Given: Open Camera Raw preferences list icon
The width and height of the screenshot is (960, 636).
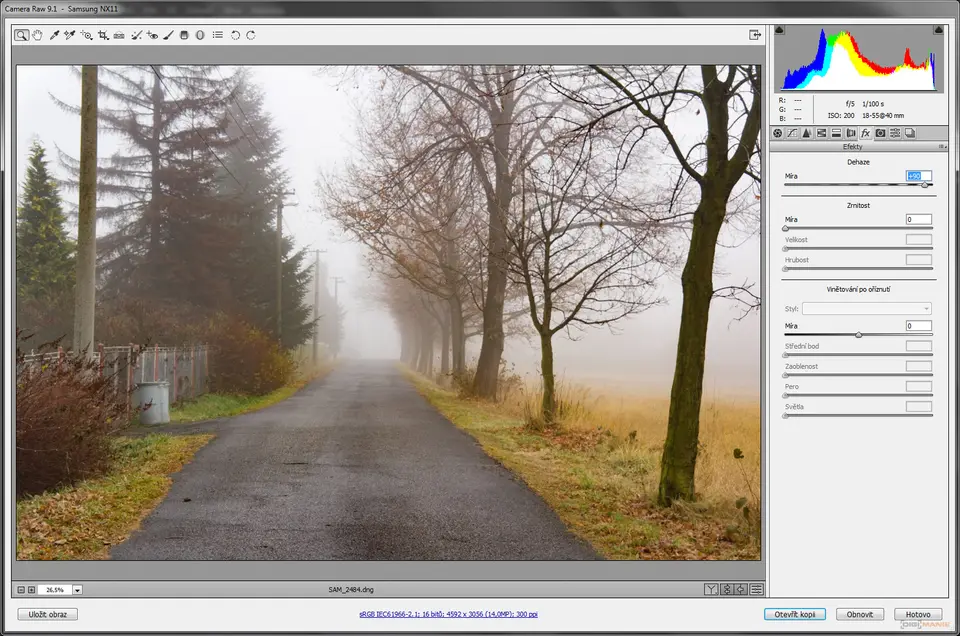Looking at the screenshot, I should (x=217, y=35).
